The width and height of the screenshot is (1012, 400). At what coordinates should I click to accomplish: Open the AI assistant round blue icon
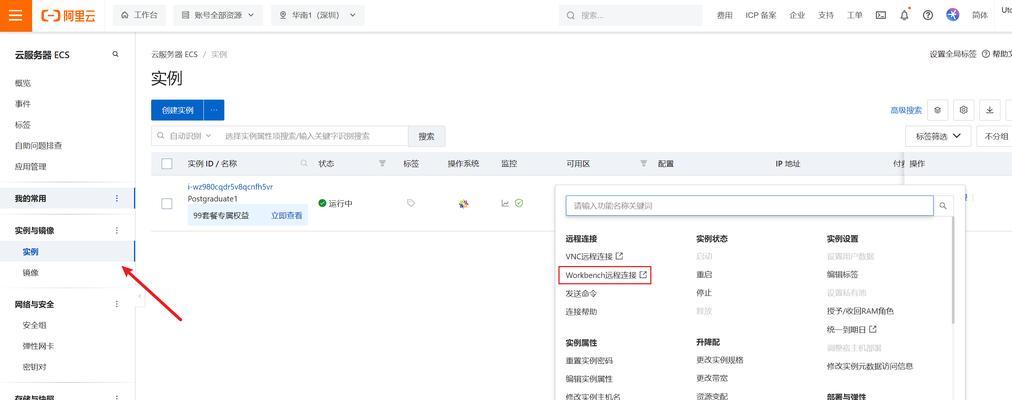(953, 15)
